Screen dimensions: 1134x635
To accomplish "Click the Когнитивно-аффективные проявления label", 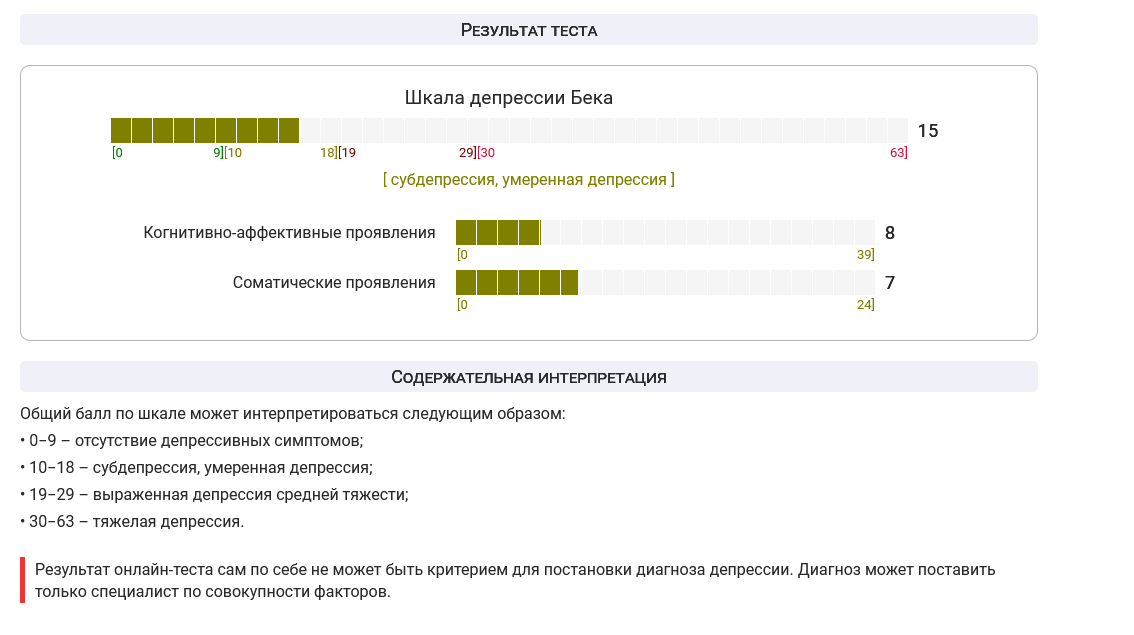I will (x=289, y=233).
